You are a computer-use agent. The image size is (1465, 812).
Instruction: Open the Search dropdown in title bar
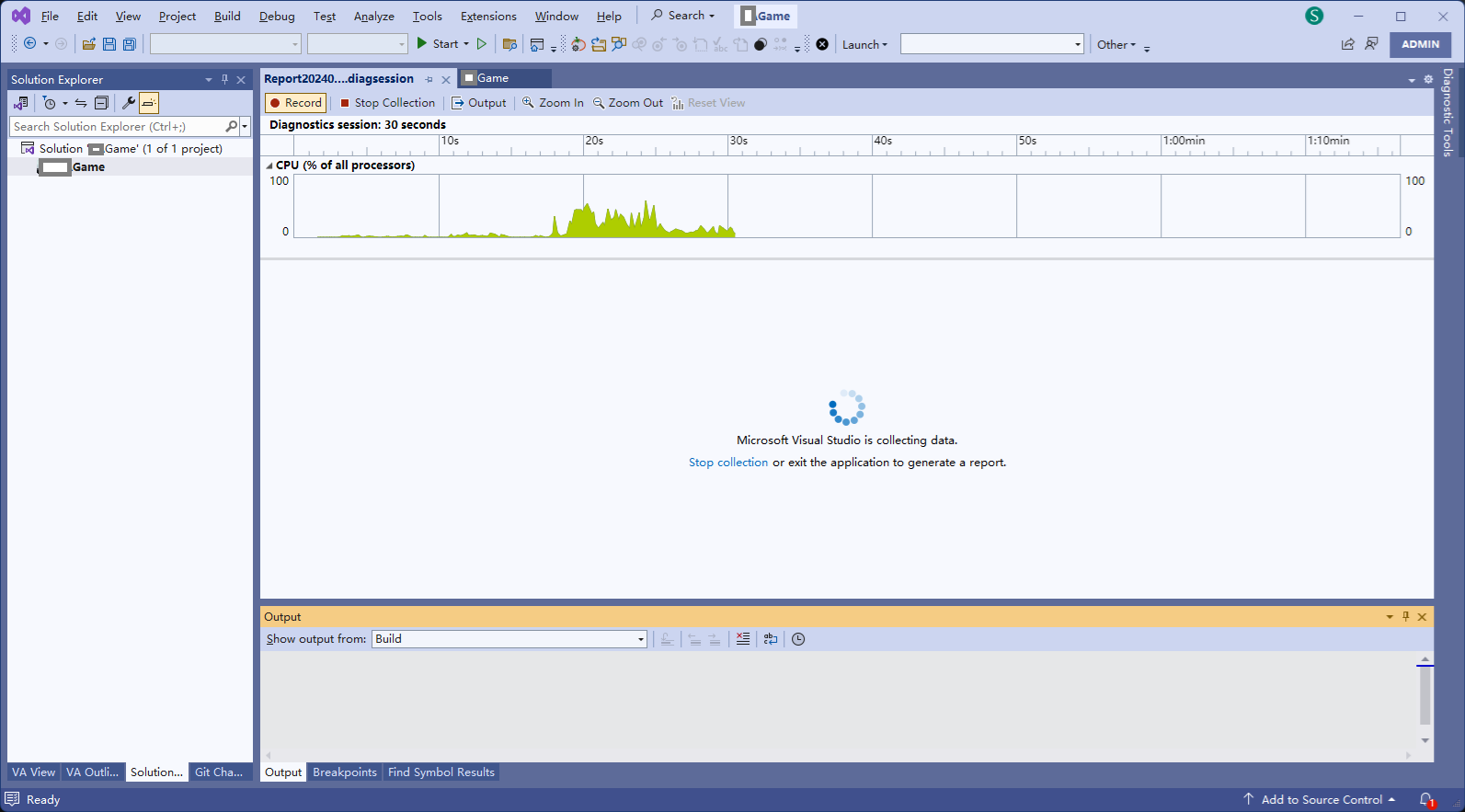point(682,16)
